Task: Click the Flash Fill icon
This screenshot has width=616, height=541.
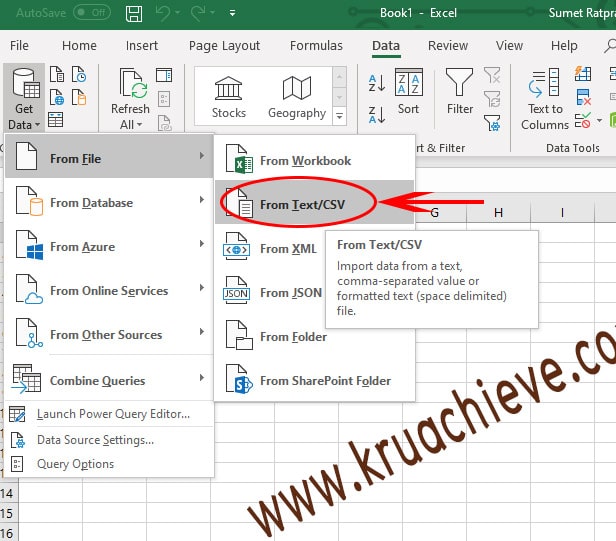Action: [583, 73]
